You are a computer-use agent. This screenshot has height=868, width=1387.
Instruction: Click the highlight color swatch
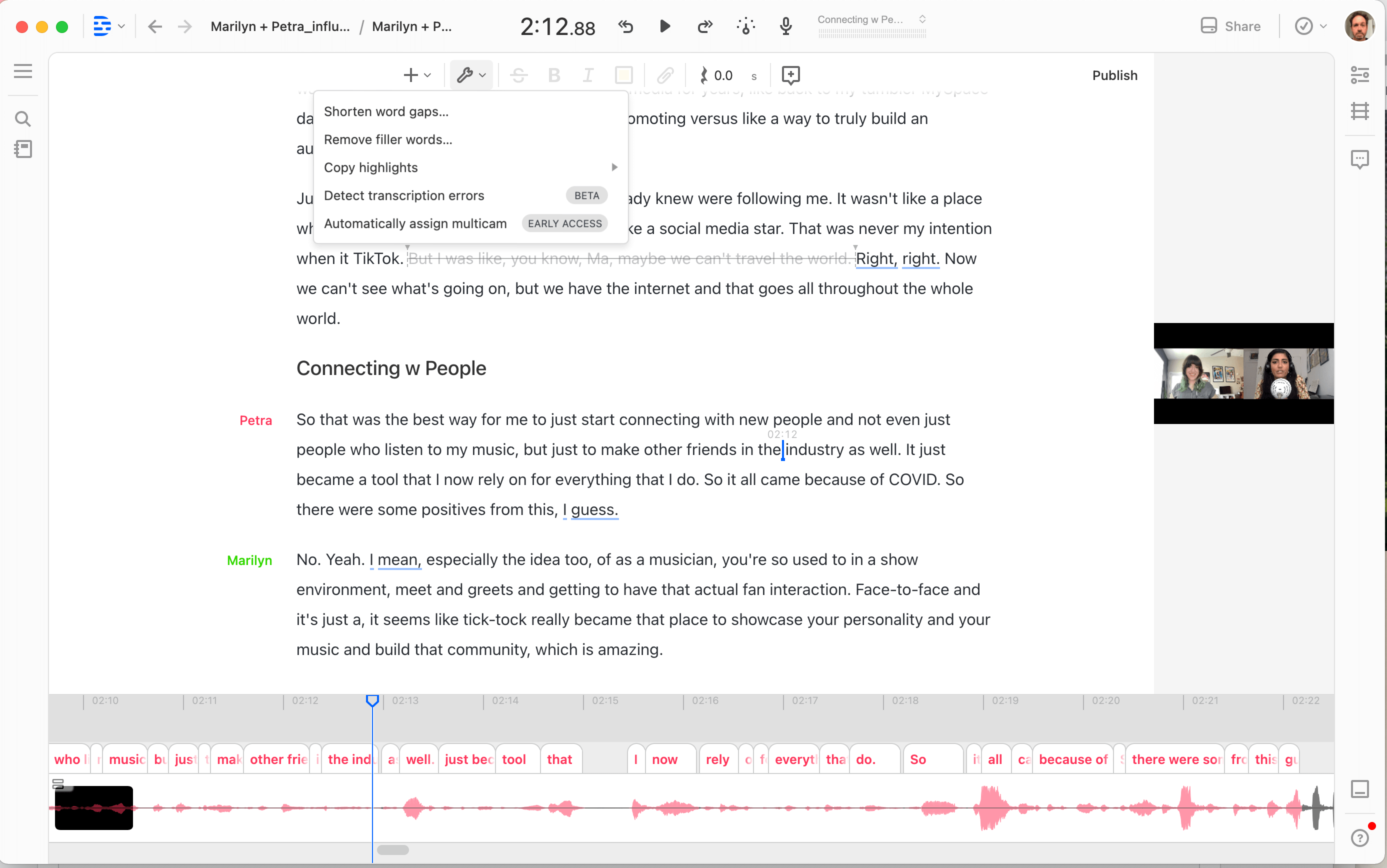(x=623, y=75)
